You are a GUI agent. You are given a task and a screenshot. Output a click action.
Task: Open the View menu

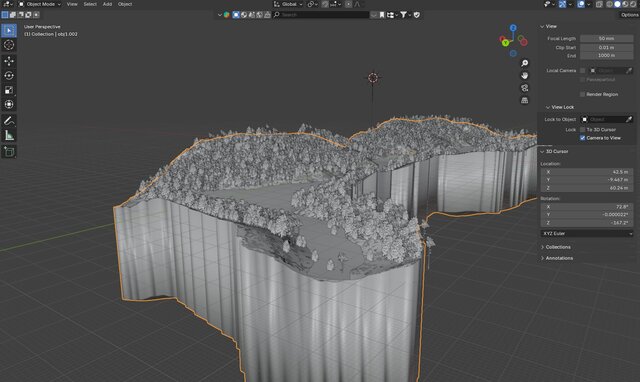pos(72,4)
